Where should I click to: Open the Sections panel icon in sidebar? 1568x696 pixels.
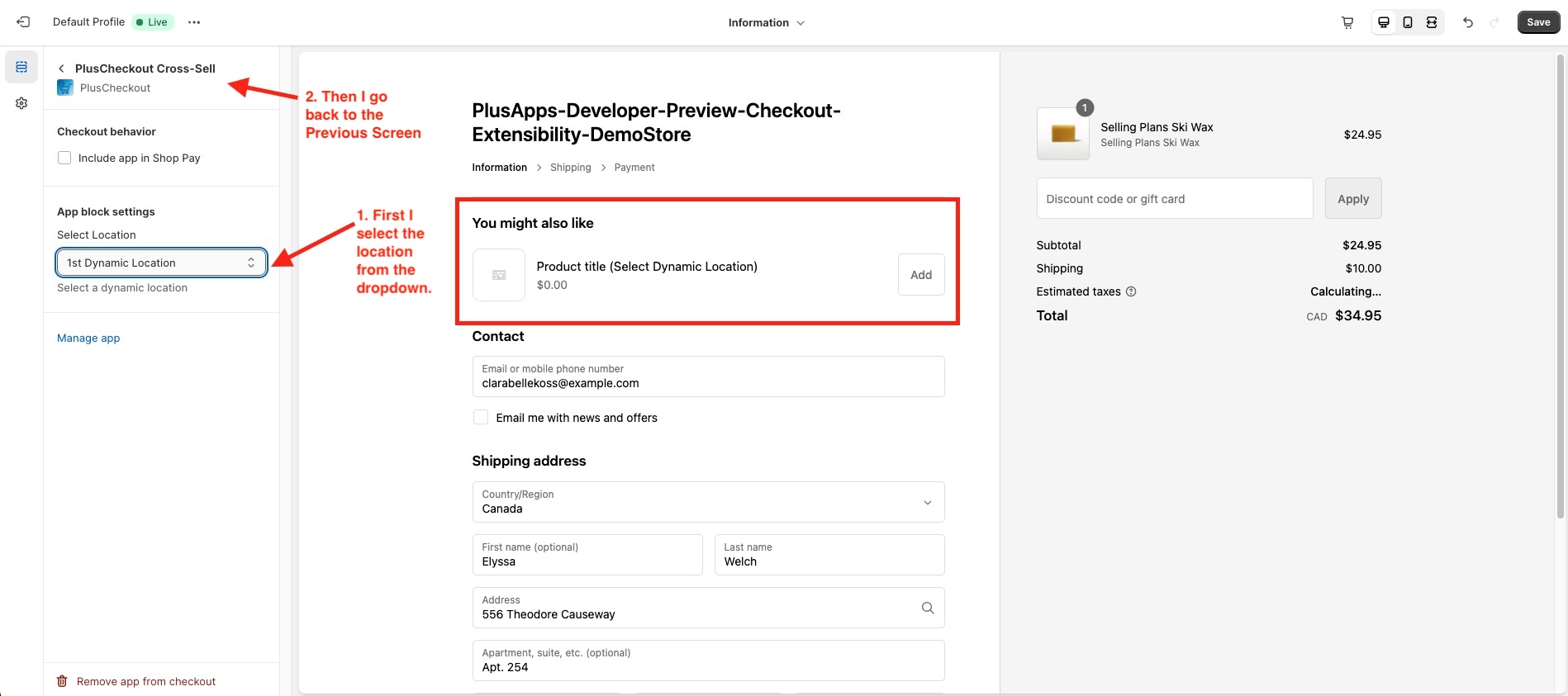coord(21,67)
